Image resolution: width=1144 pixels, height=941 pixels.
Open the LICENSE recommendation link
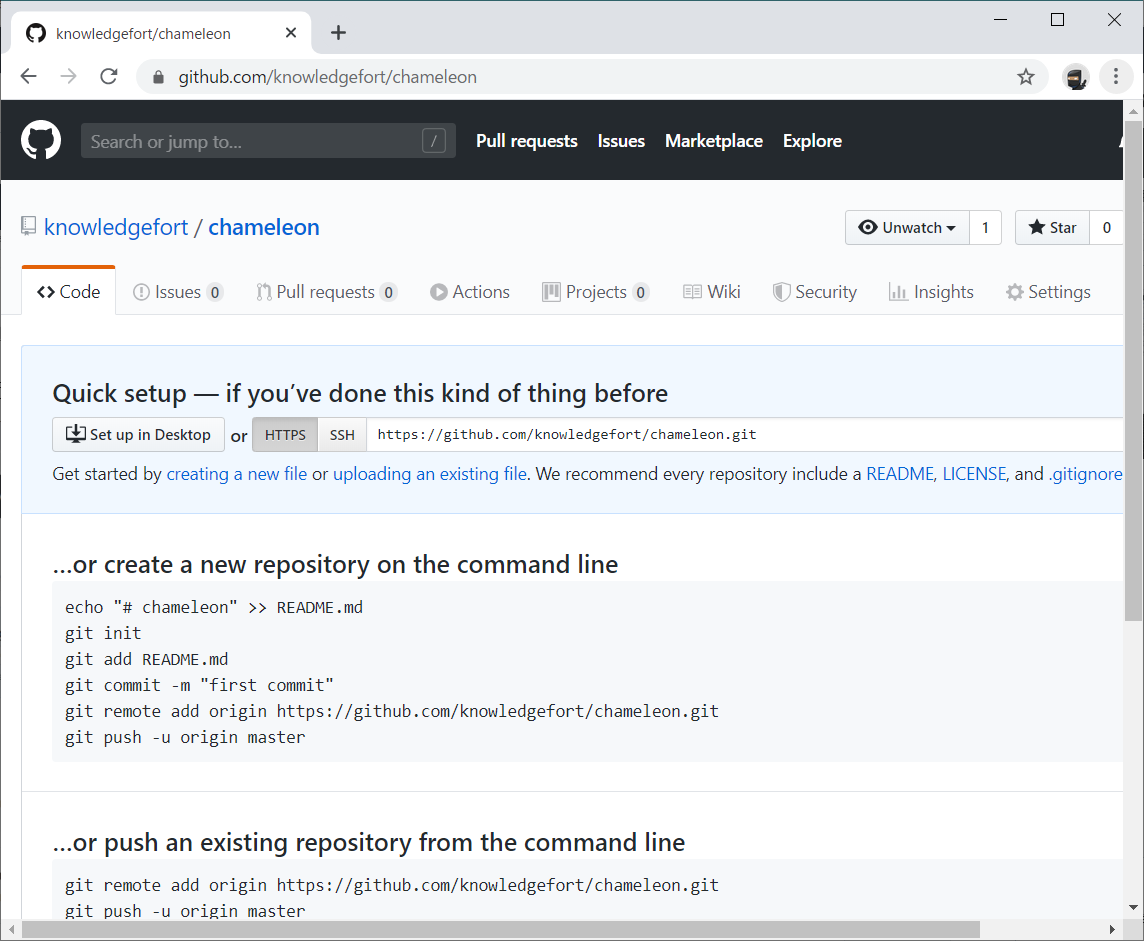click(x=974, y=474)
